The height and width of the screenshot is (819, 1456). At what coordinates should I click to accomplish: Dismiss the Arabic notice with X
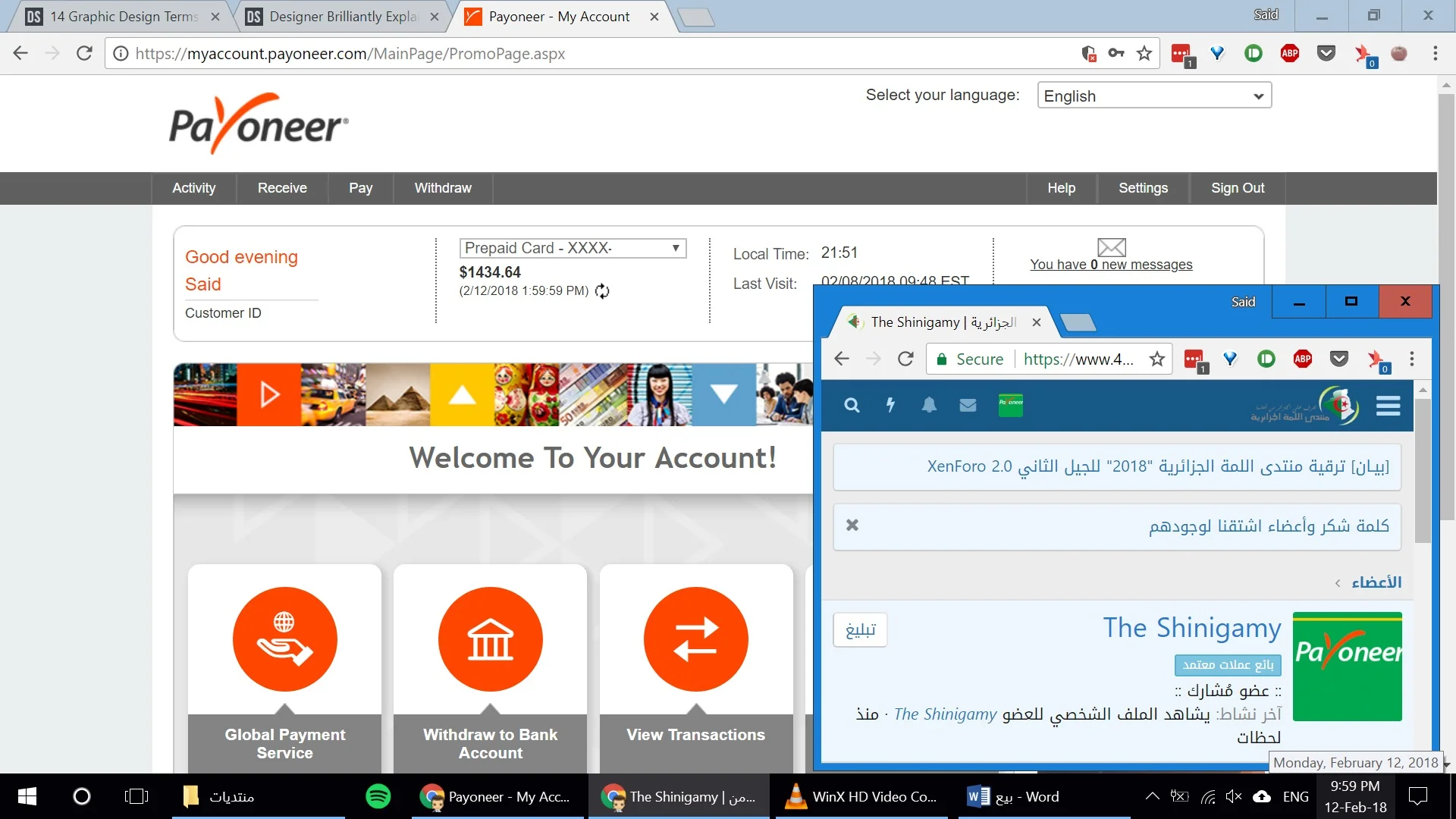(852, 526)
